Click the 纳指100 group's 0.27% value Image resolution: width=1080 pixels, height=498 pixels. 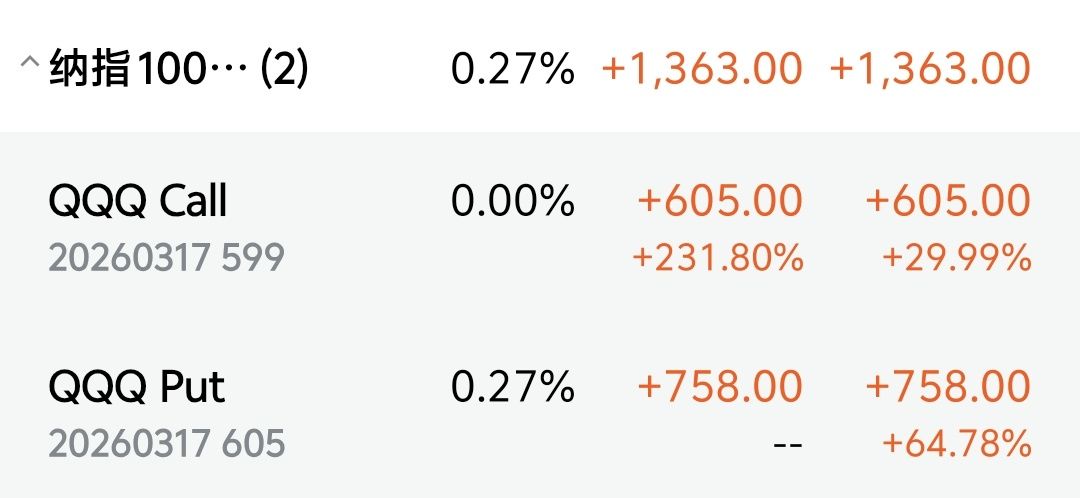point(512,69)
